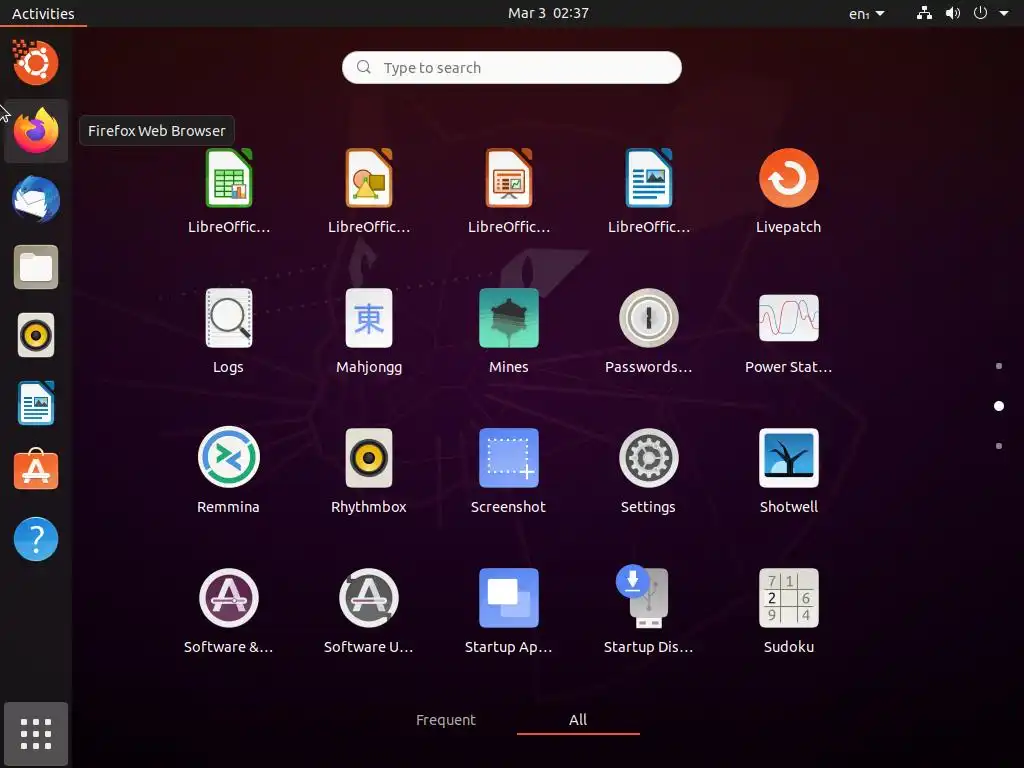Screen dimensions: 1024x768
Task: Open LibreOffice Impress orange presentation app
Action: (x=509, y=179)
